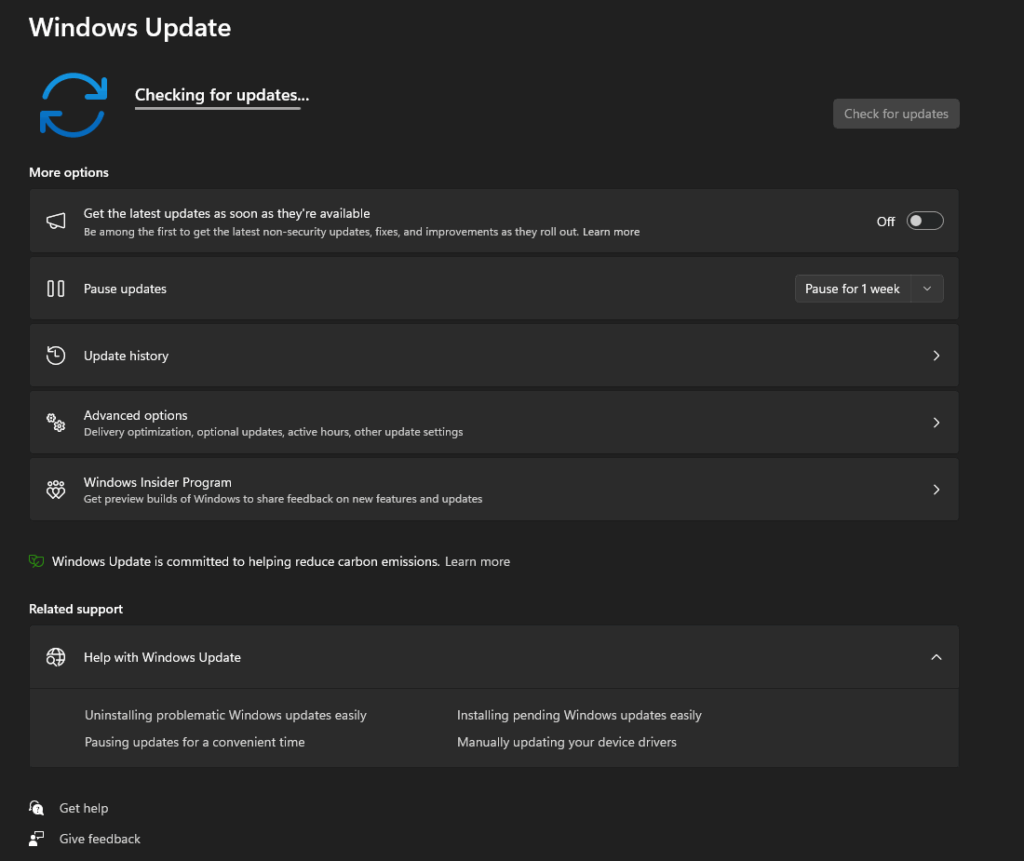Click the Update history label
This screenshot has width=1024, height=861.
pyautogui.click(x=126, y=356)
